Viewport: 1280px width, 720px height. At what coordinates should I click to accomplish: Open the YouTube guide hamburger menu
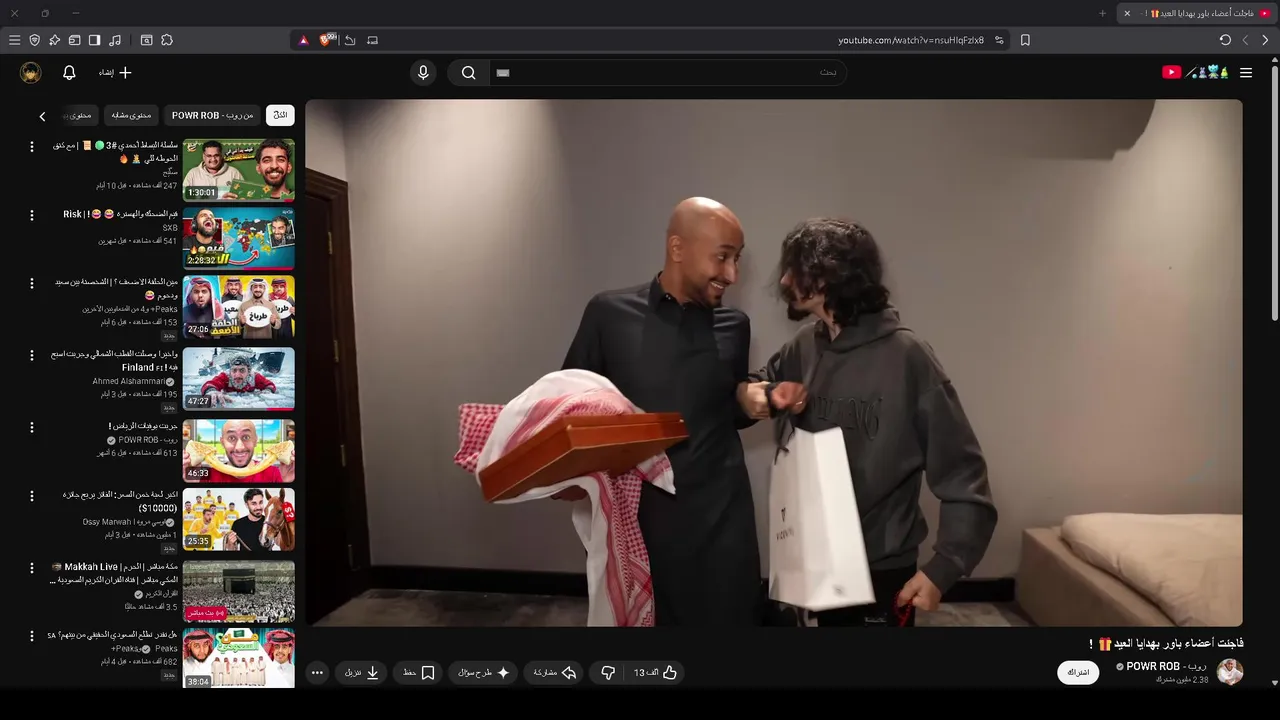[x=1246, y=72]
